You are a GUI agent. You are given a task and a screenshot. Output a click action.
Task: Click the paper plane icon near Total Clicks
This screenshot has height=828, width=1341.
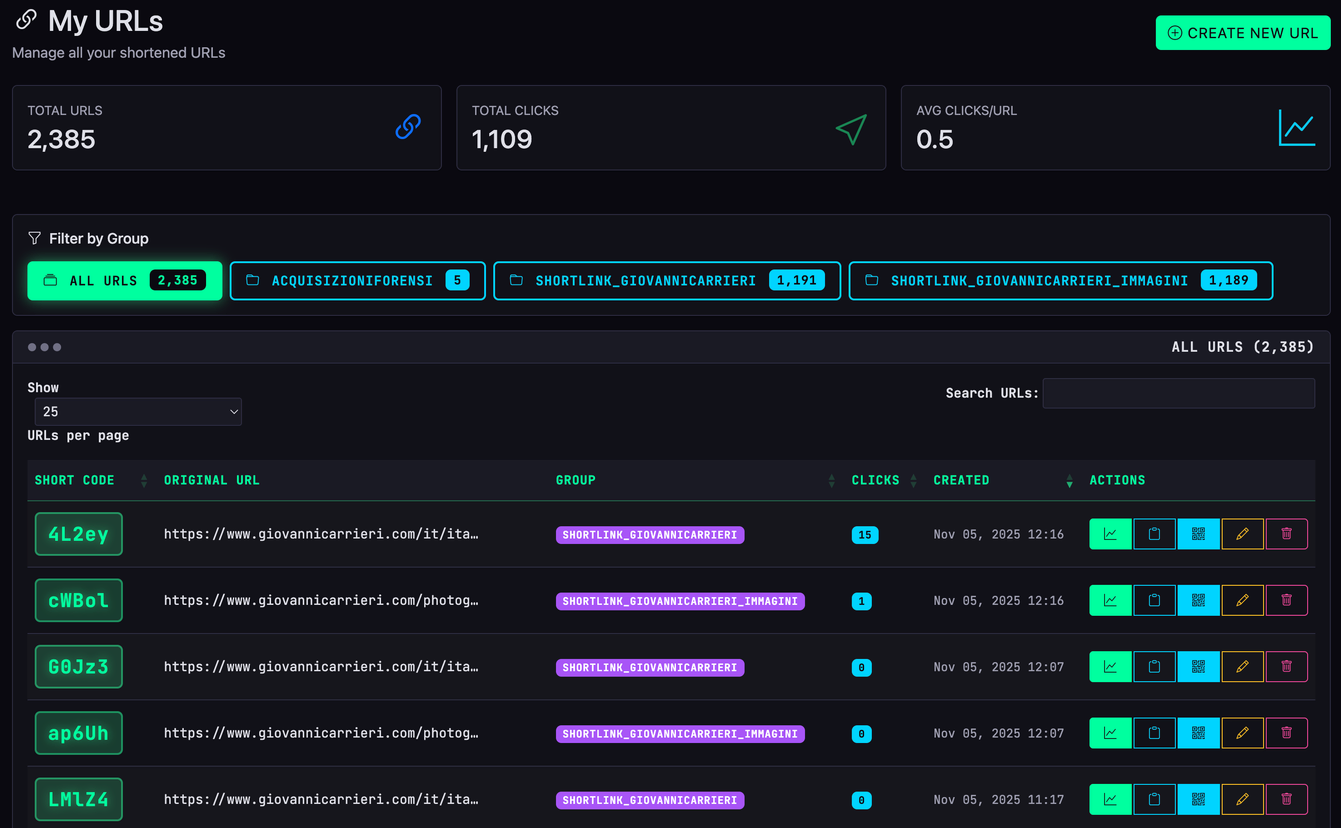click(851, 129)
